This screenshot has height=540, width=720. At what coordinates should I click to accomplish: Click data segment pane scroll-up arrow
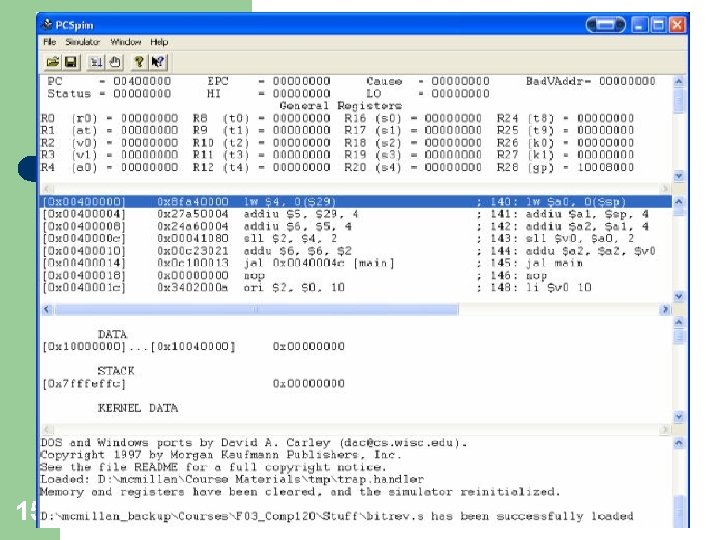(679, 322)
